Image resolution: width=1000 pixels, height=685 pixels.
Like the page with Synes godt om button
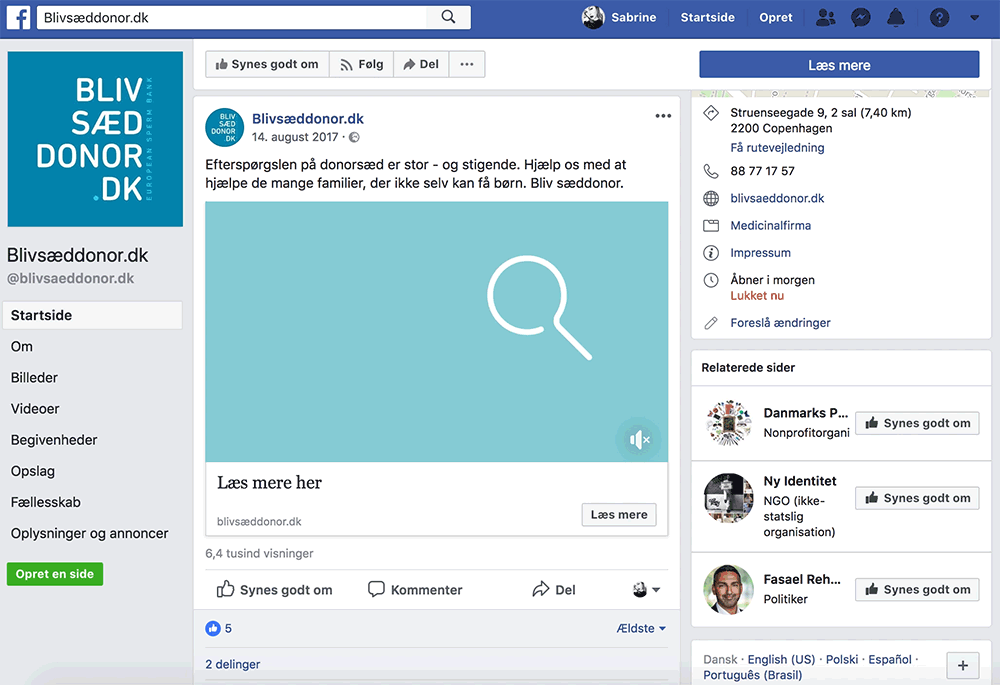(267, 64)
